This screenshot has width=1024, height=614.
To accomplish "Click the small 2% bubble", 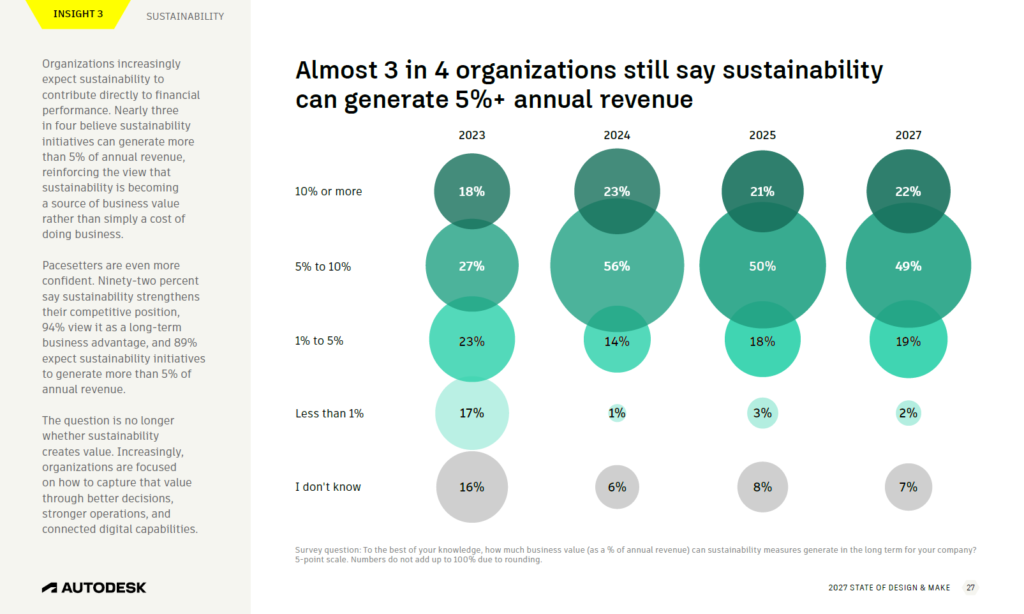I will 908,413.
